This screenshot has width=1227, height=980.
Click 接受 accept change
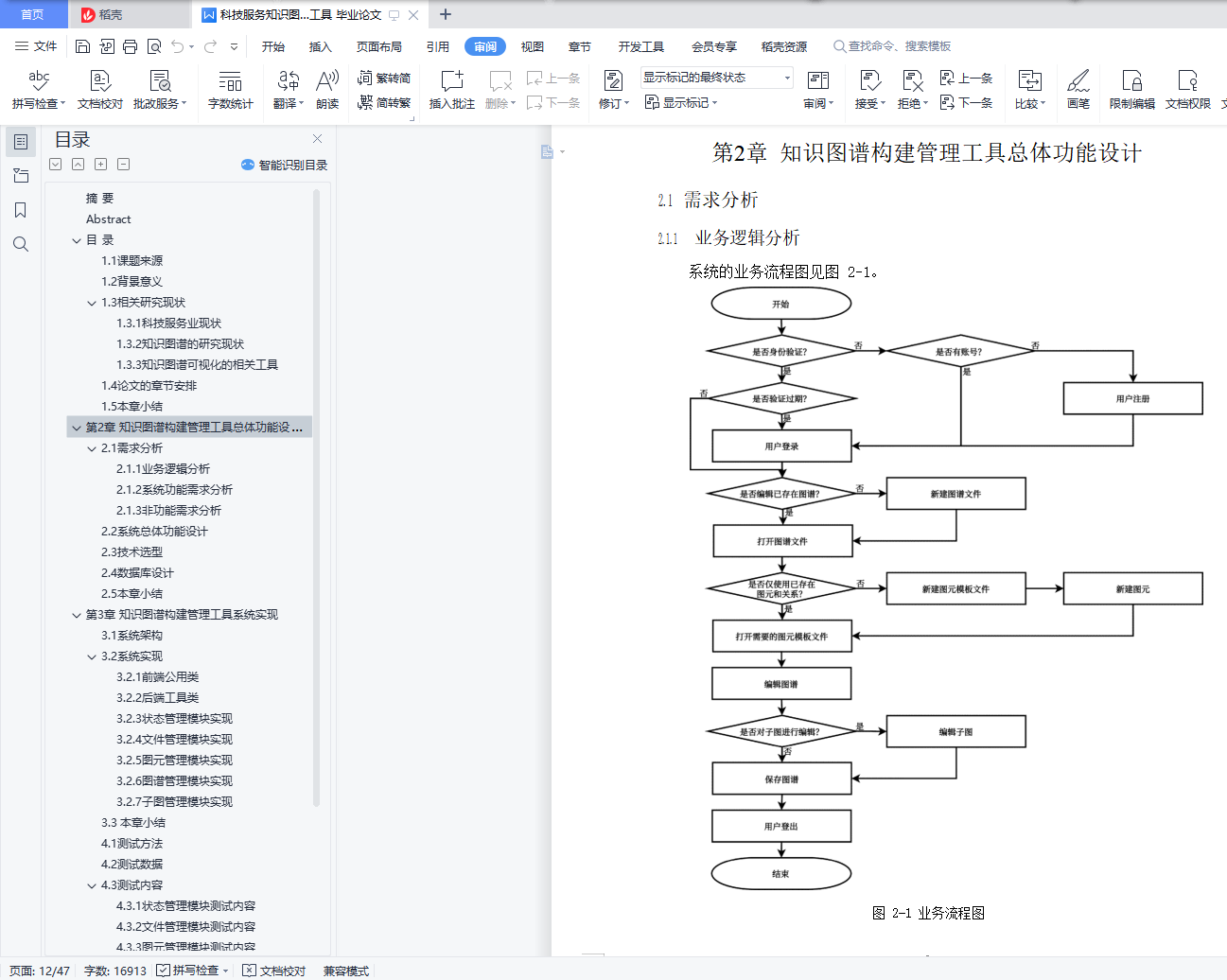(x=870, y=89)
